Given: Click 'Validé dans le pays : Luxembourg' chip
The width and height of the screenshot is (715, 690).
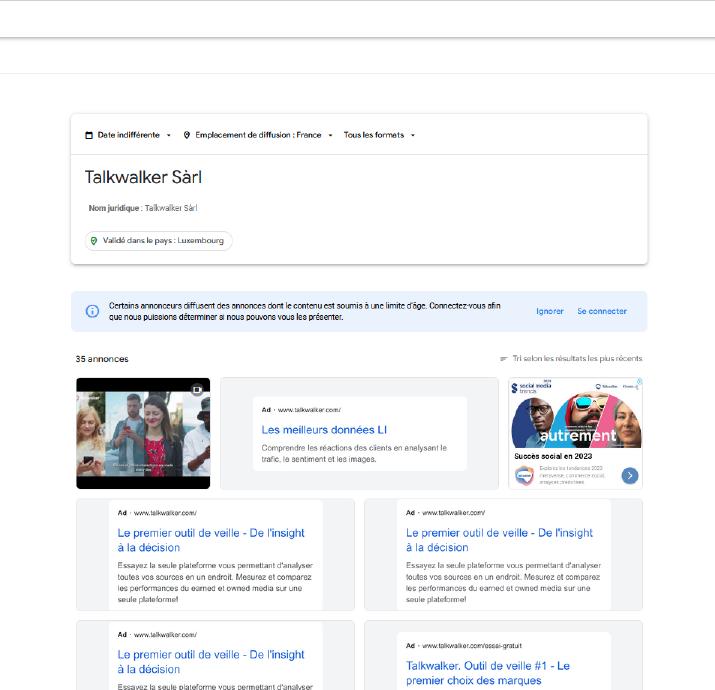Looking at the screenshot, I should click(159, 241).
